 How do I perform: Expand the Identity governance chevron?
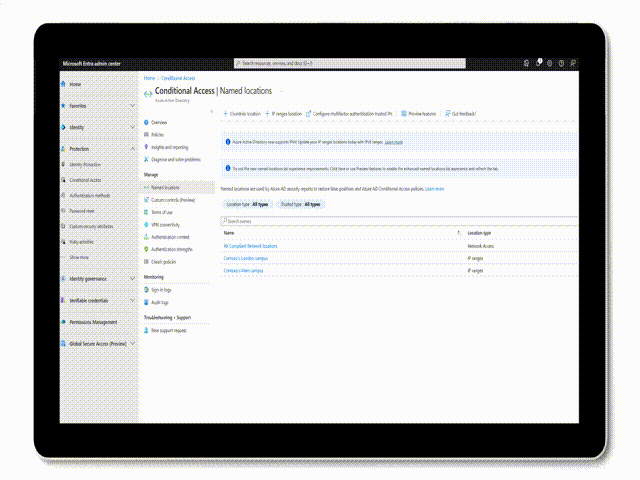coord(132,279)
